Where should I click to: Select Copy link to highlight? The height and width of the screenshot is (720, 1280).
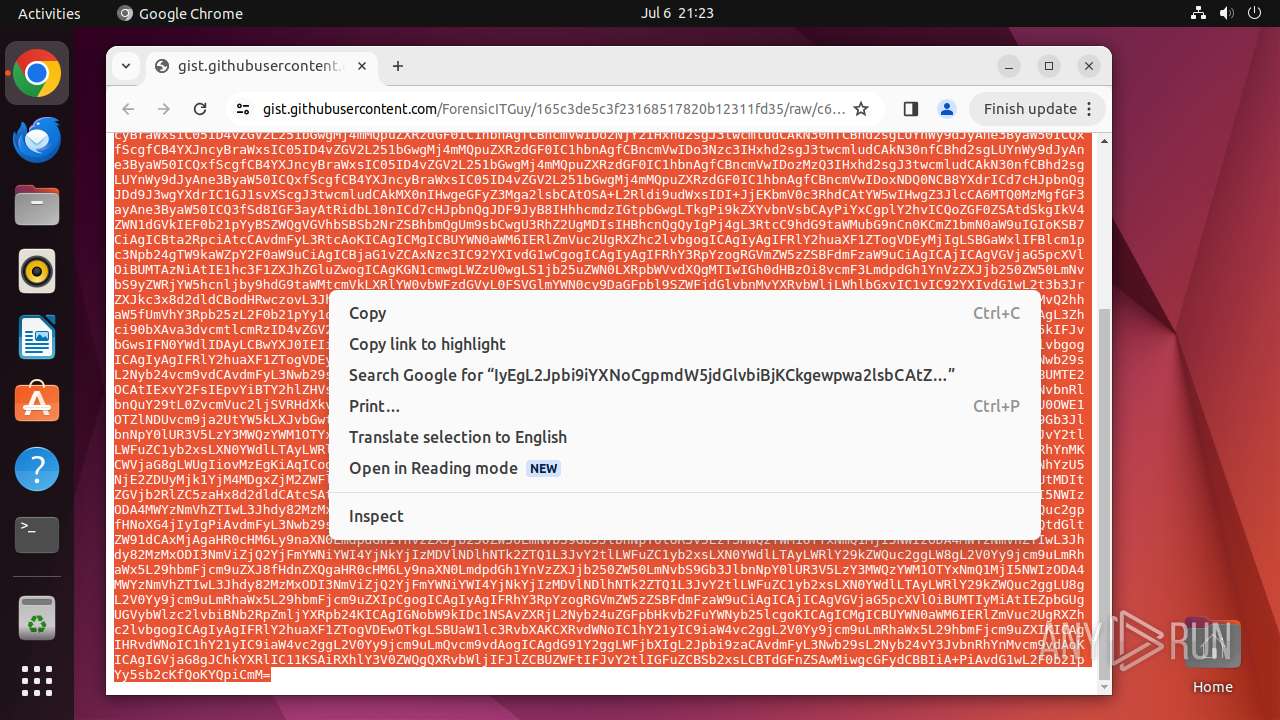684,344
